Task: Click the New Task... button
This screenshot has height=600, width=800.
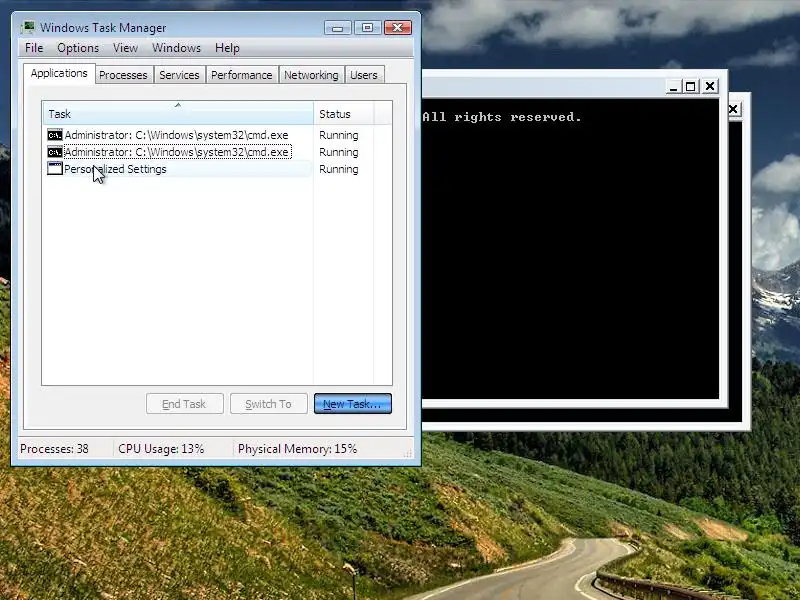Action: [x=353, y=404]
